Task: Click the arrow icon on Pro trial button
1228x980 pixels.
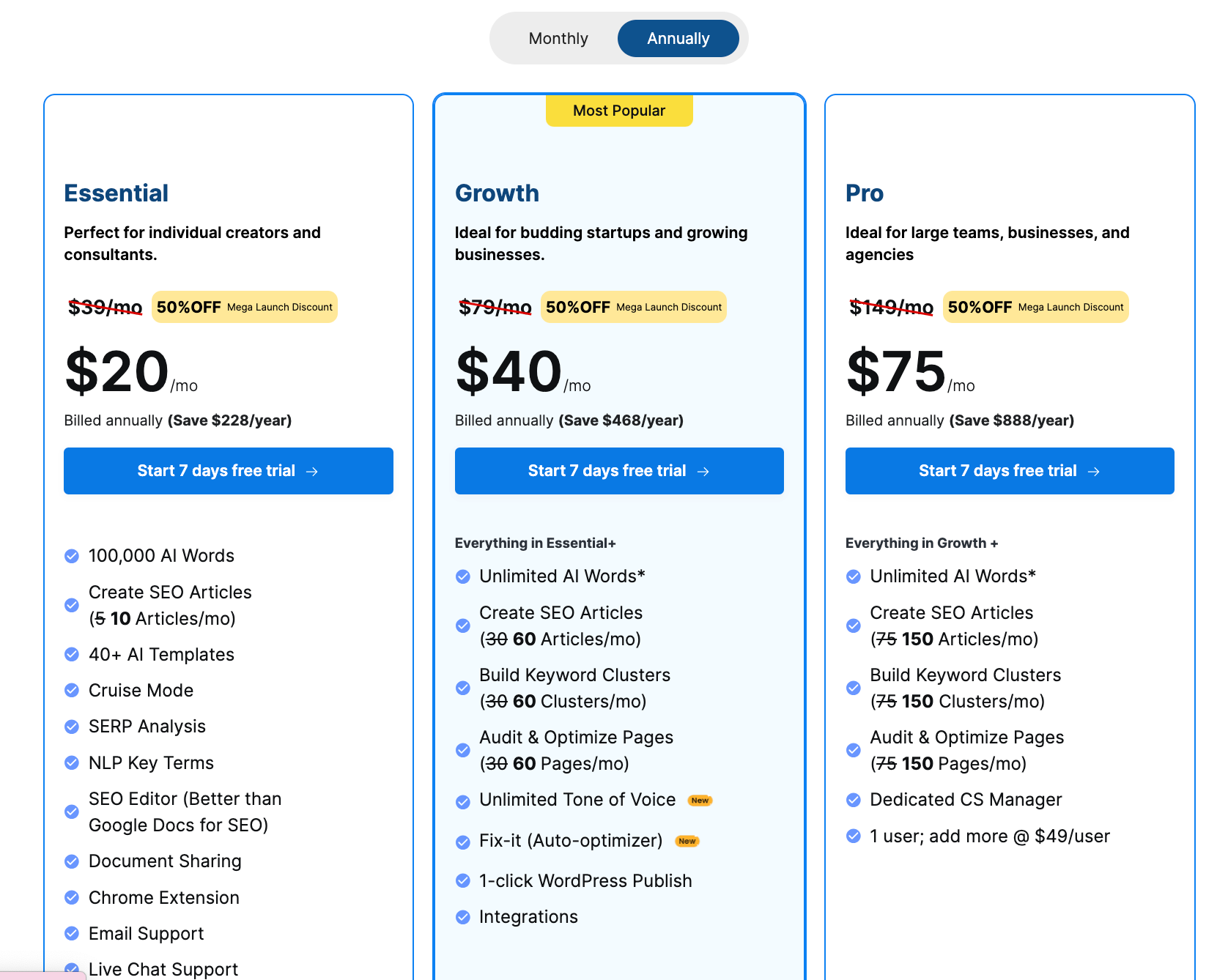Action: click(x=1094, y=472)
